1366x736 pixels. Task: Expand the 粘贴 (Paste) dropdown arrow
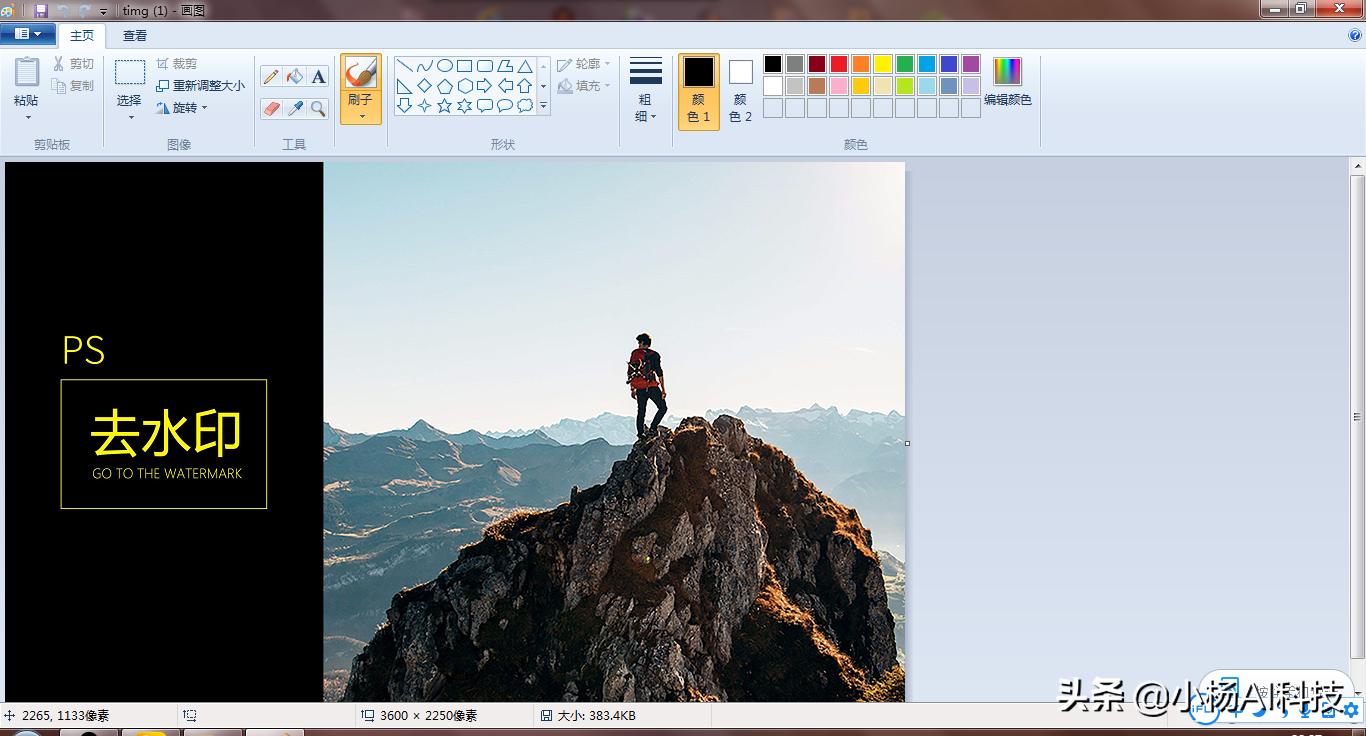point(27,117)
